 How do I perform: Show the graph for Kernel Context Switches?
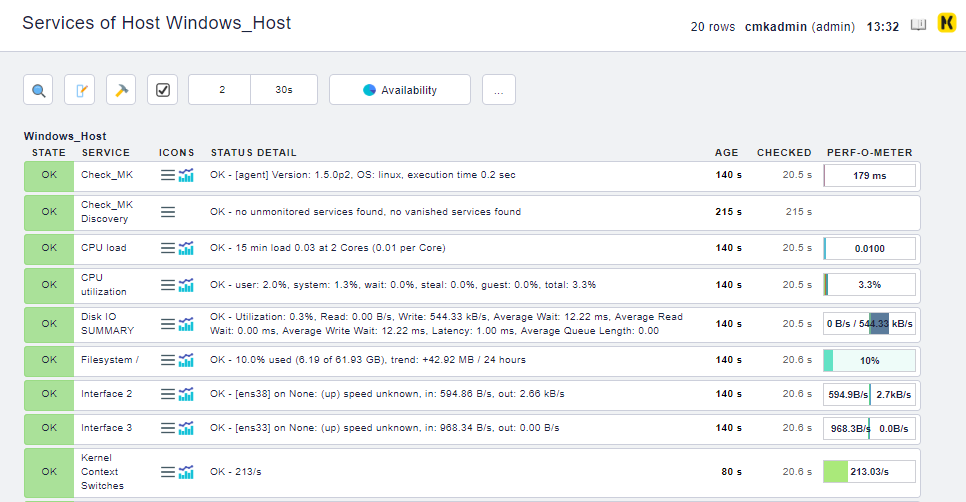186,471
